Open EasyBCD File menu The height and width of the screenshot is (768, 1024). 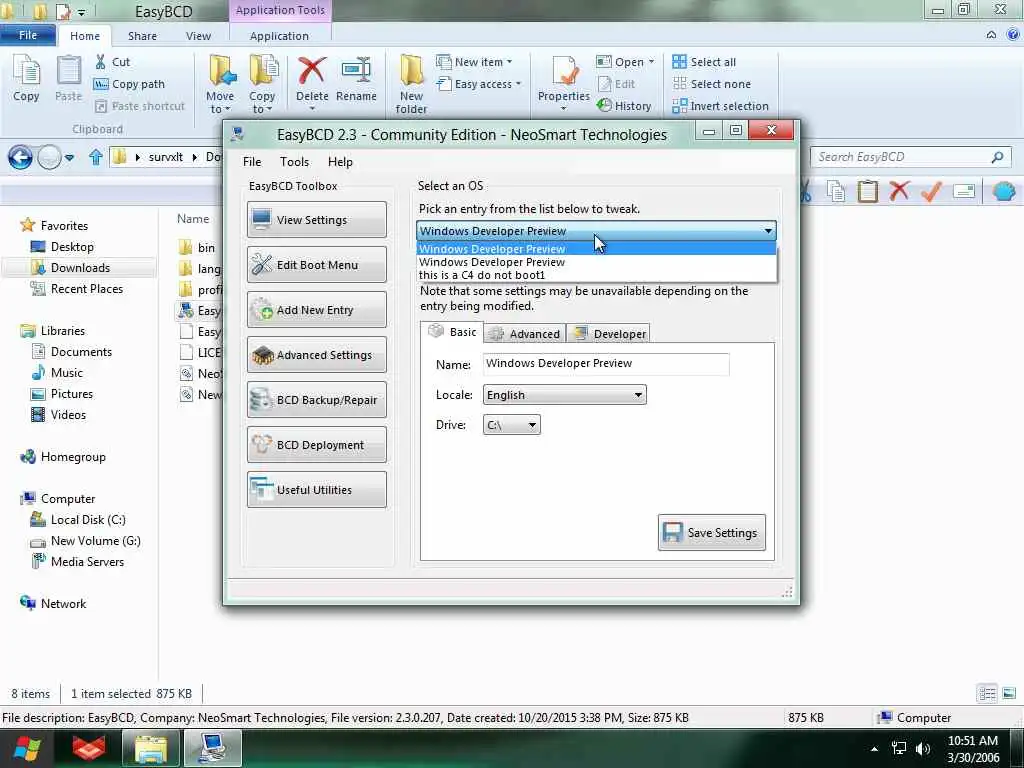(251, 162)
